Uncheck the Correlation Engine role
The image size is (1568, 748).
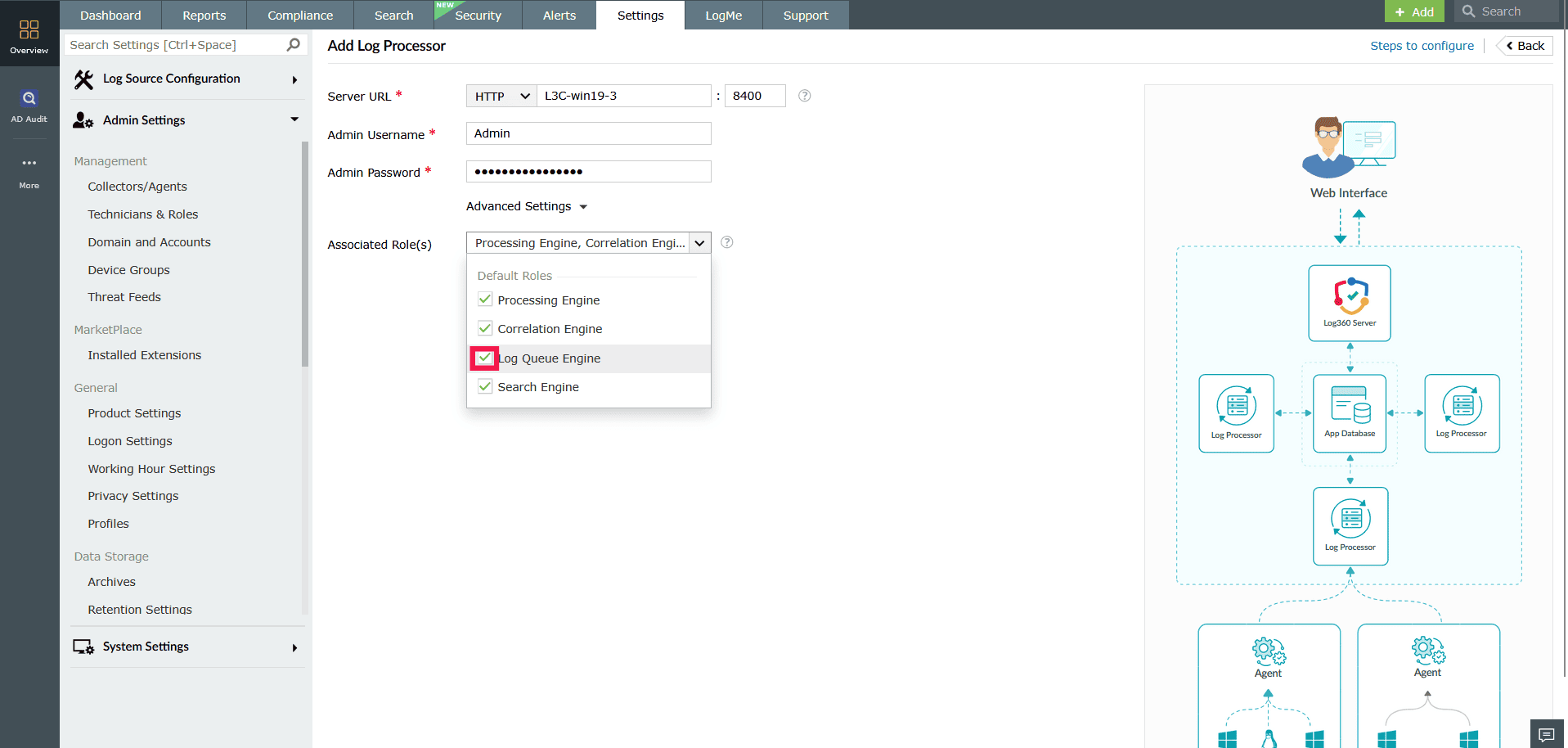point(485,328)
